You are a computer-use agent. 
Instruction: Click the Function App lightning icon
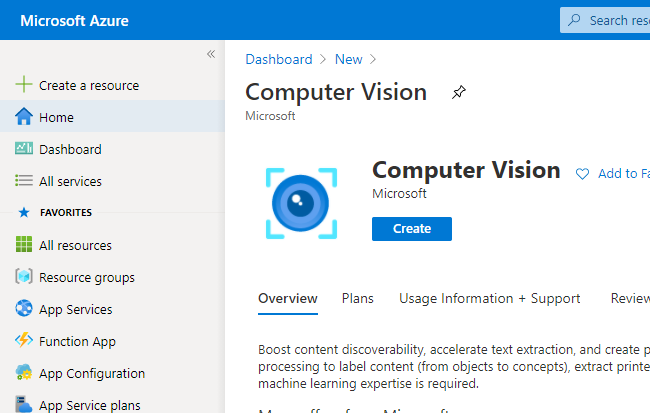[x=24, y=341]
